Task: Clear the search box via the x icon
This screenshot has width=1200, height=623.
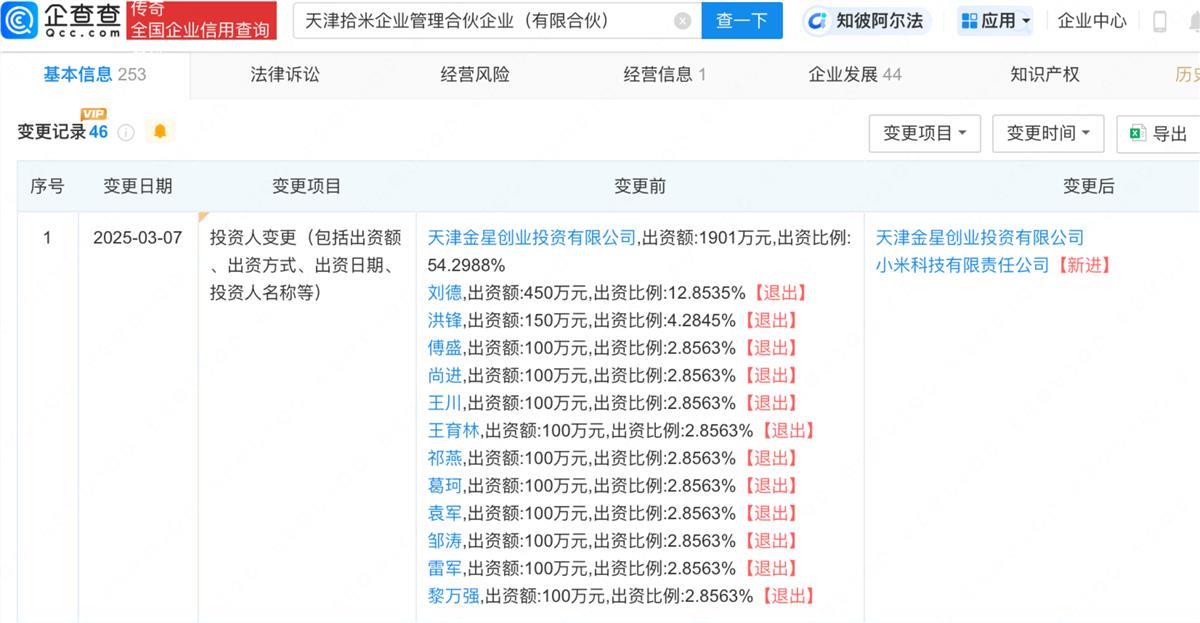Action: click(684, 20)
